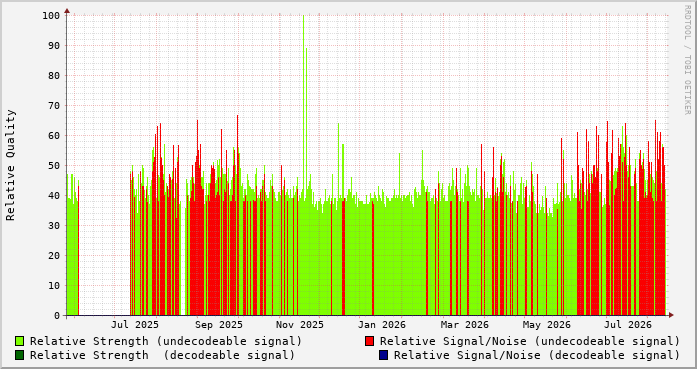The image size is (697, 369).
Task: Click the red Signal/Noise undecodeable legend swatch
Action: (x=369, y=341)
